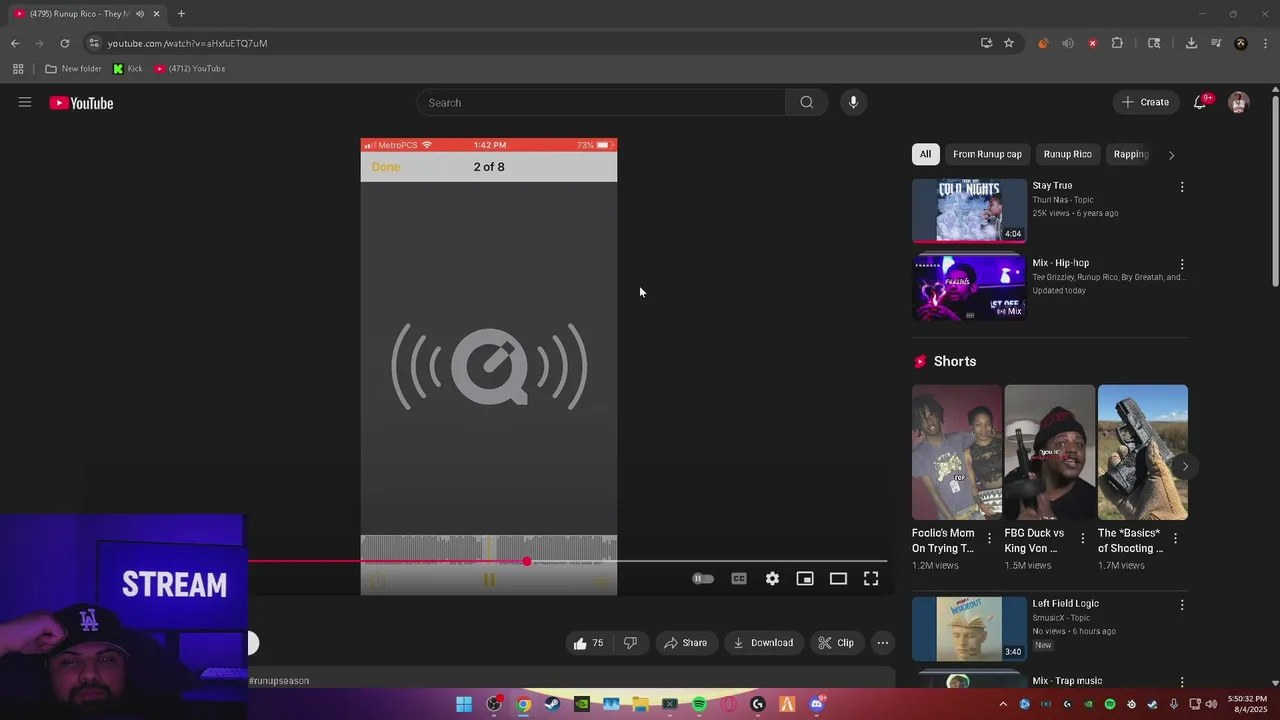Image resolution: width=1280 pixels, height=720 pixels.
Task: Open Stay True video thumbnail
Action: click(x=969, y=210)
